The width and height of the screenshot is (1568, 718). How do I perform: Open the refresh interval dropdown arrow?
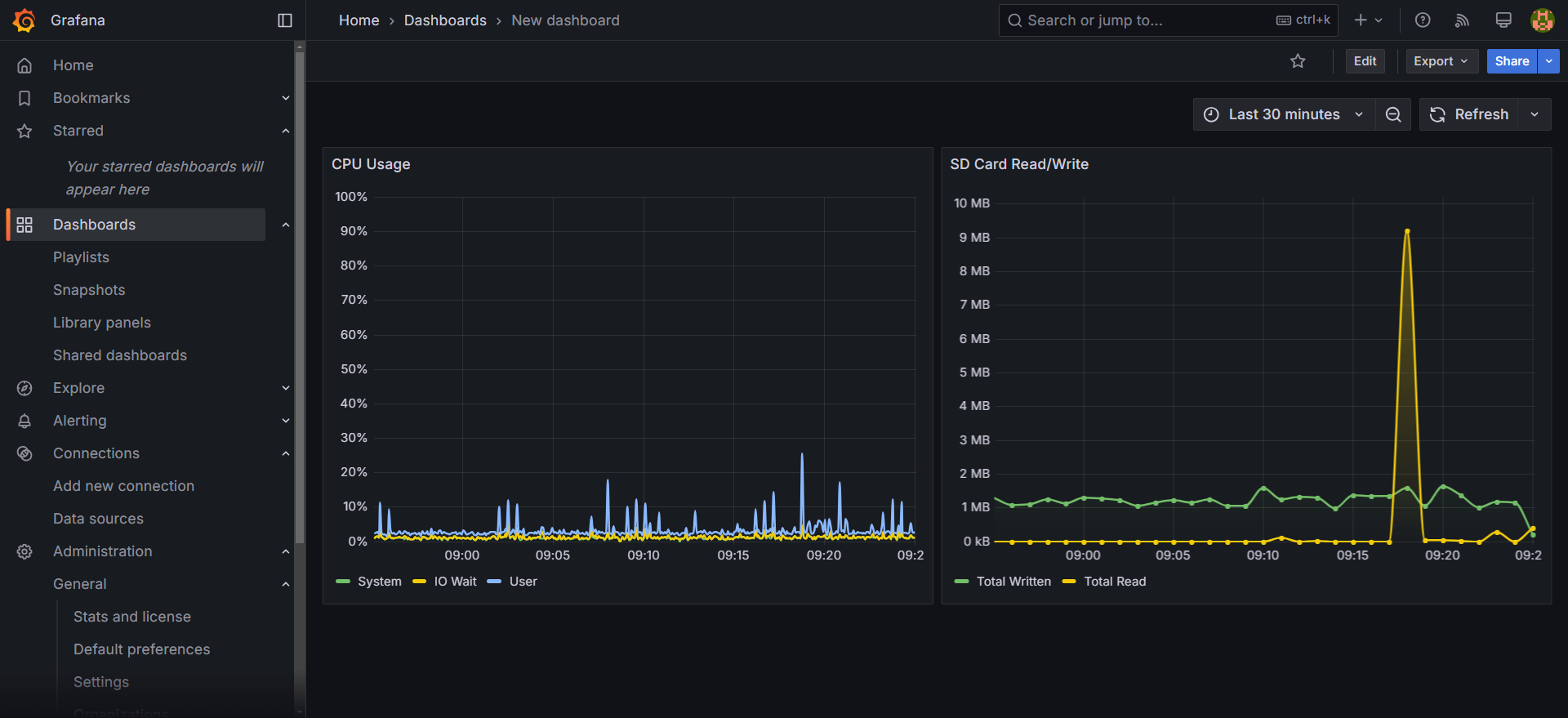1535,114
